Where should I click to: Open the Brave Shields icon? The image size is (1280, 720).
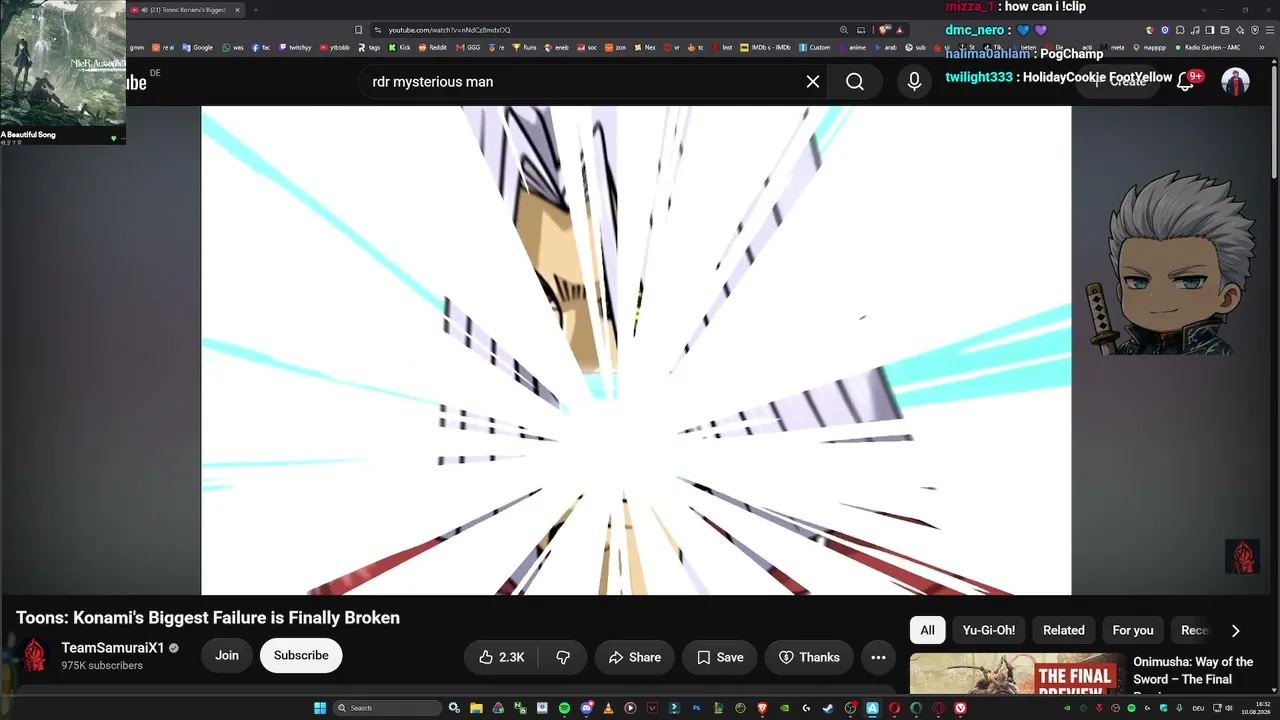click(x=886, y=30)
